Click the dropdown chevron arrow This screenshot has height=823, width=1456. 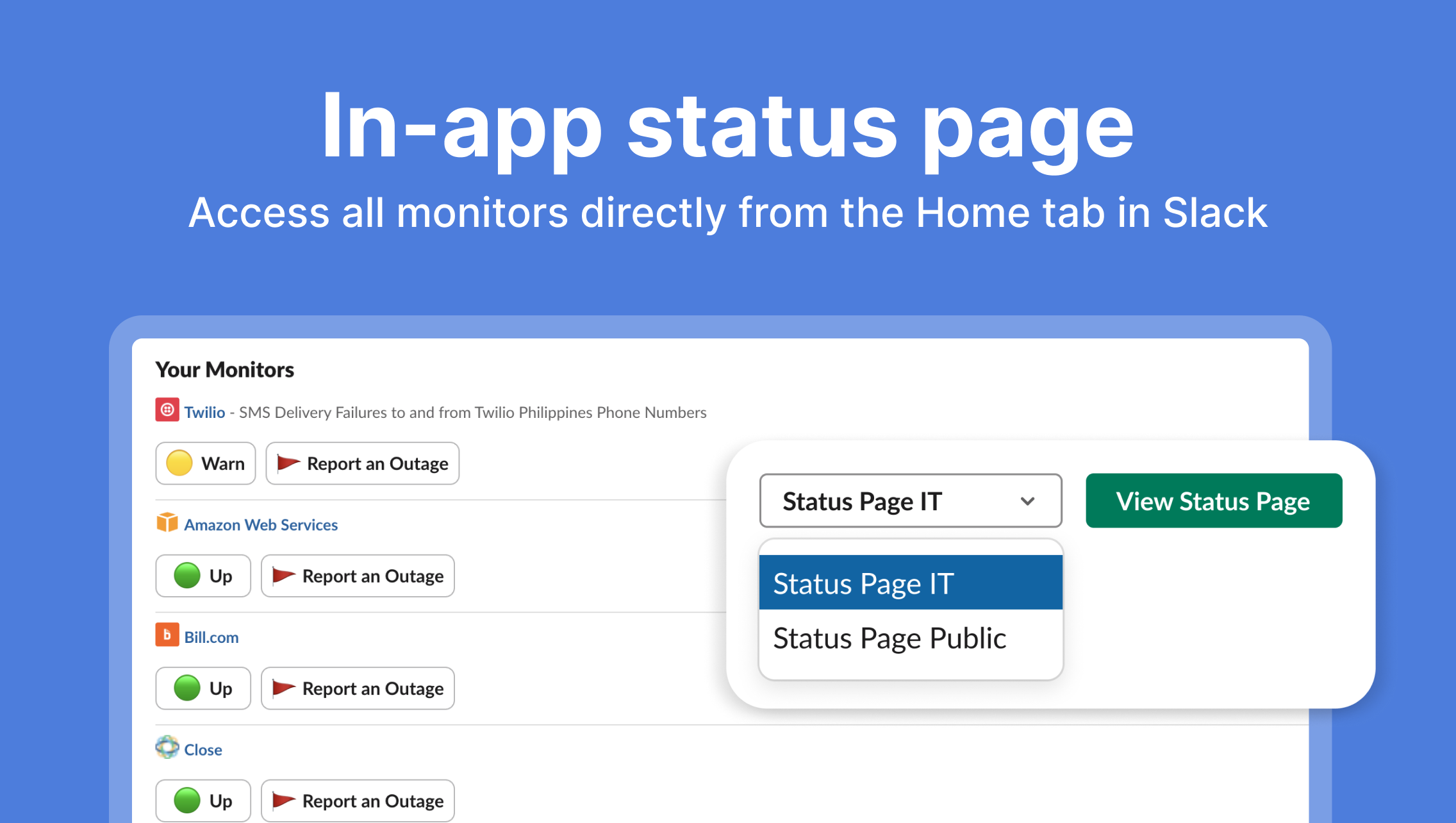point(1027,501)
